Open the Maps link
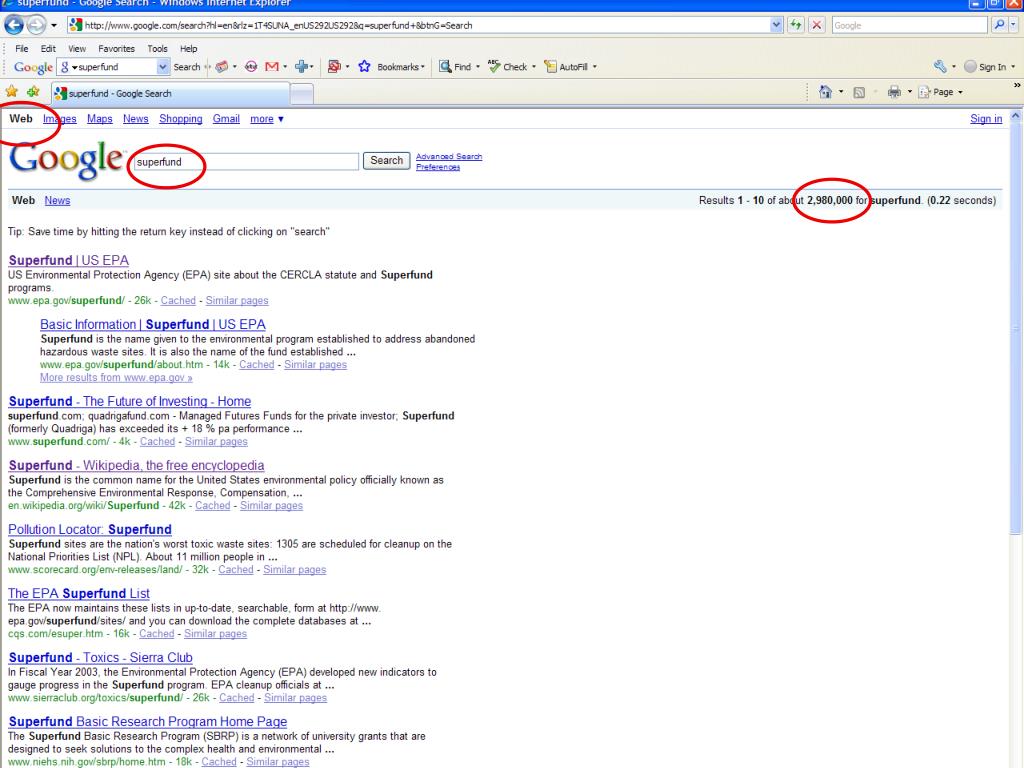 [x=99, y=119]
